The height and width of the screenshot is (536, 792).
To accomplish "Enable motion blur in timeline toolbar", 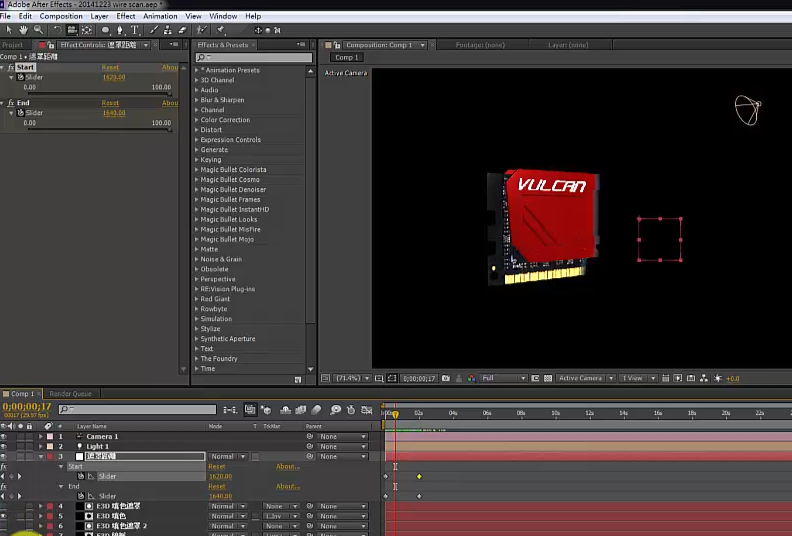I will pyautogui.click(x=316, y=410).
